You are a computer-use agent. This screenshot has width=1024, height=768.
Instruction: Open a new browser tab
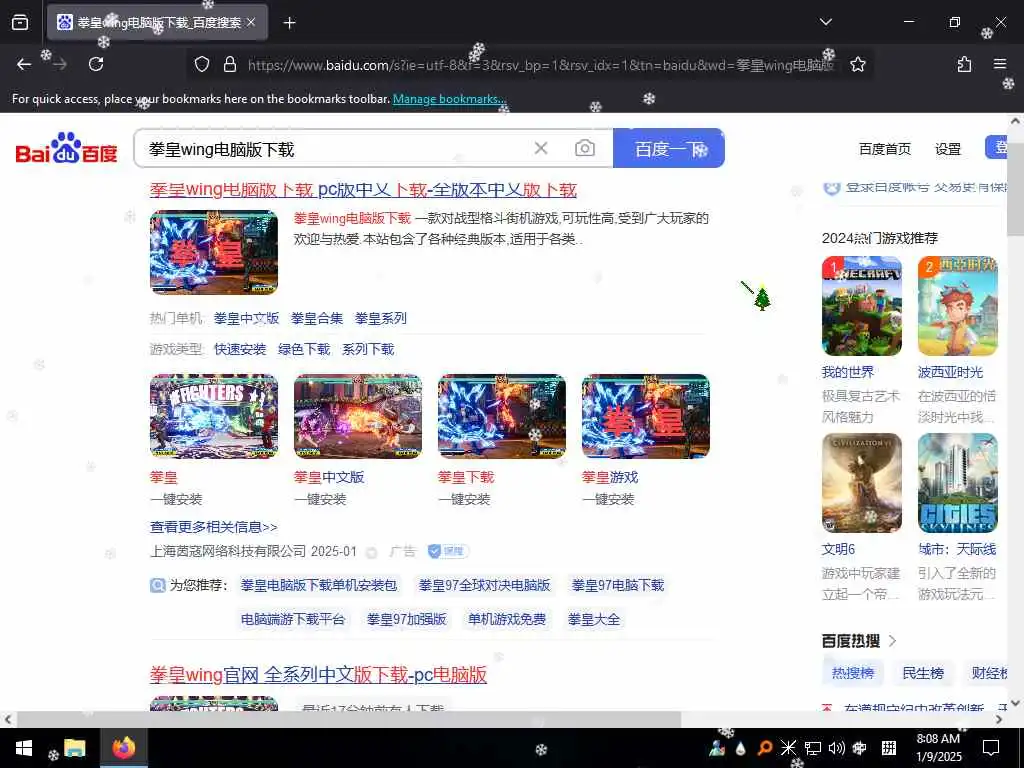(x=289, y=23)
